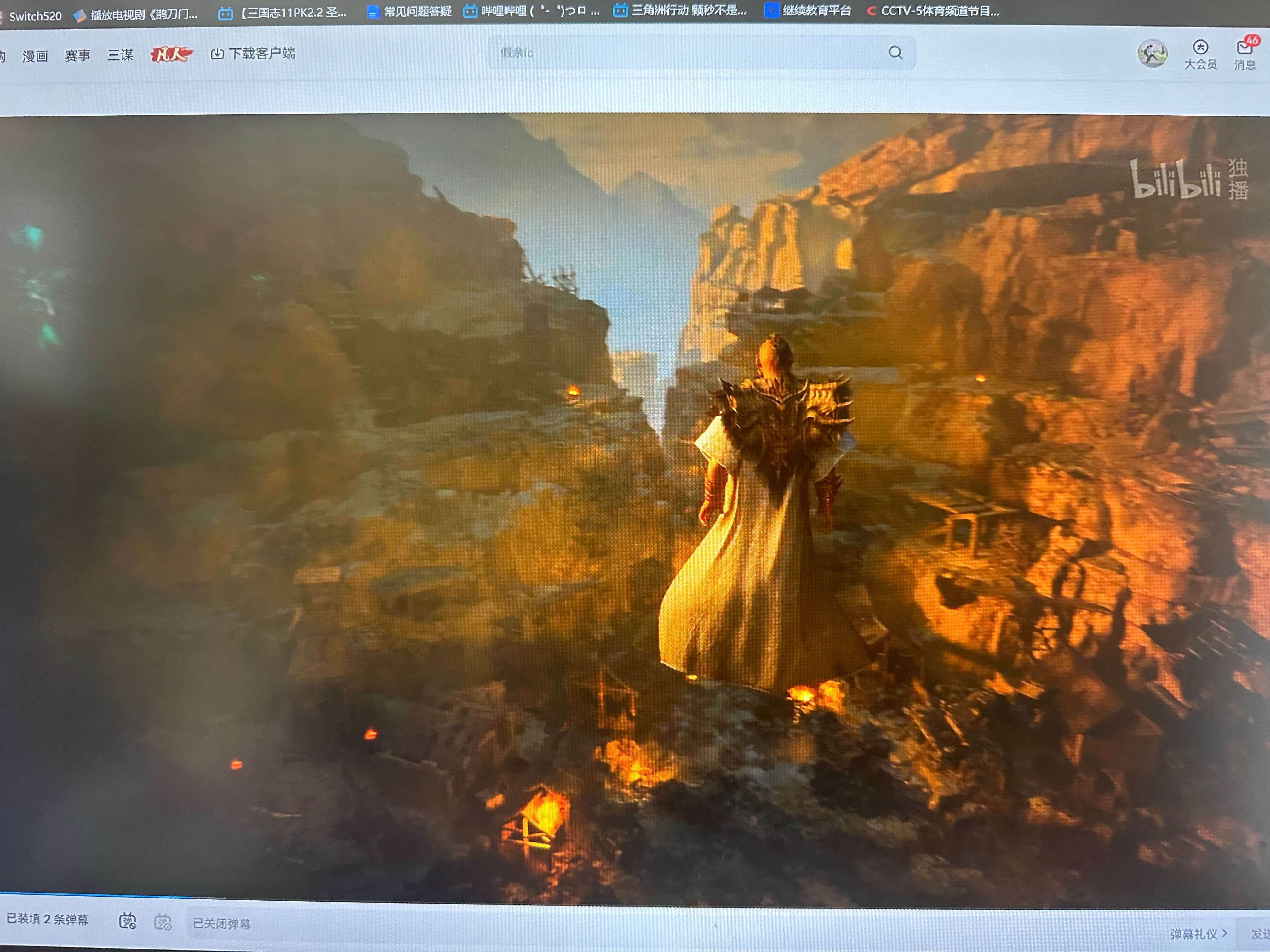Open the 哔哩哔哩 bookmark
This screenshot has height=952, width=1270.
531,11
